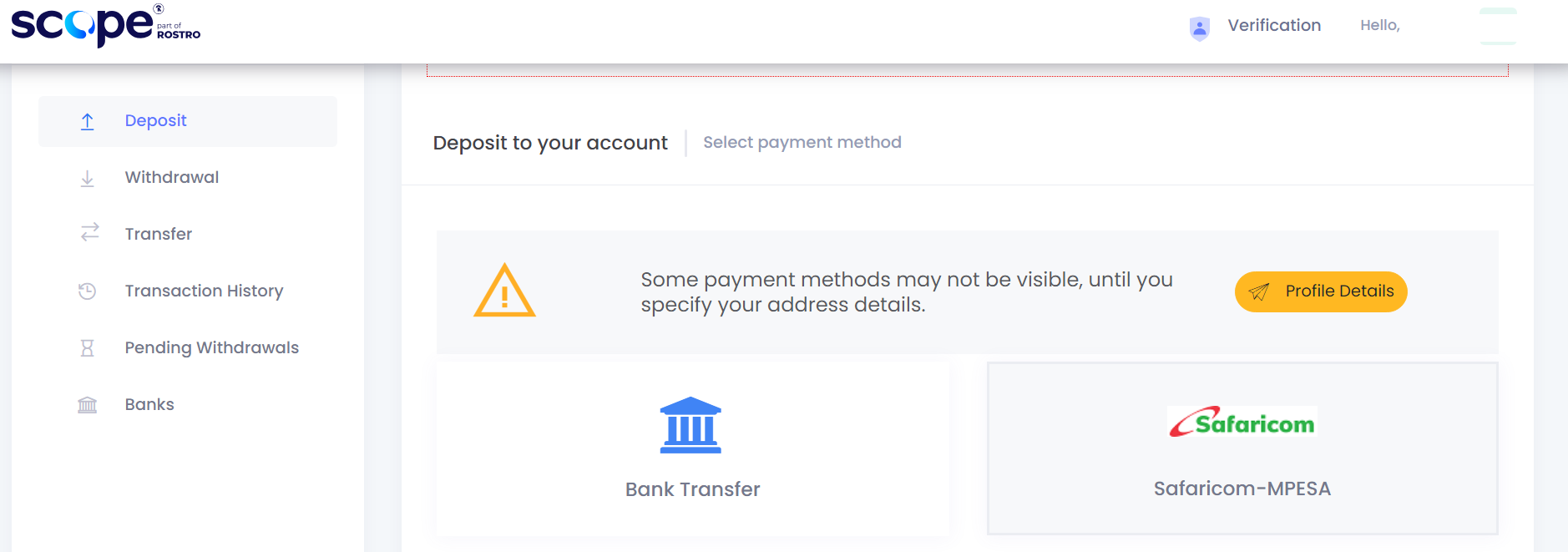The image size is (1568, 552).
Task: Click the Safaricom logo
Action: 1242,423
